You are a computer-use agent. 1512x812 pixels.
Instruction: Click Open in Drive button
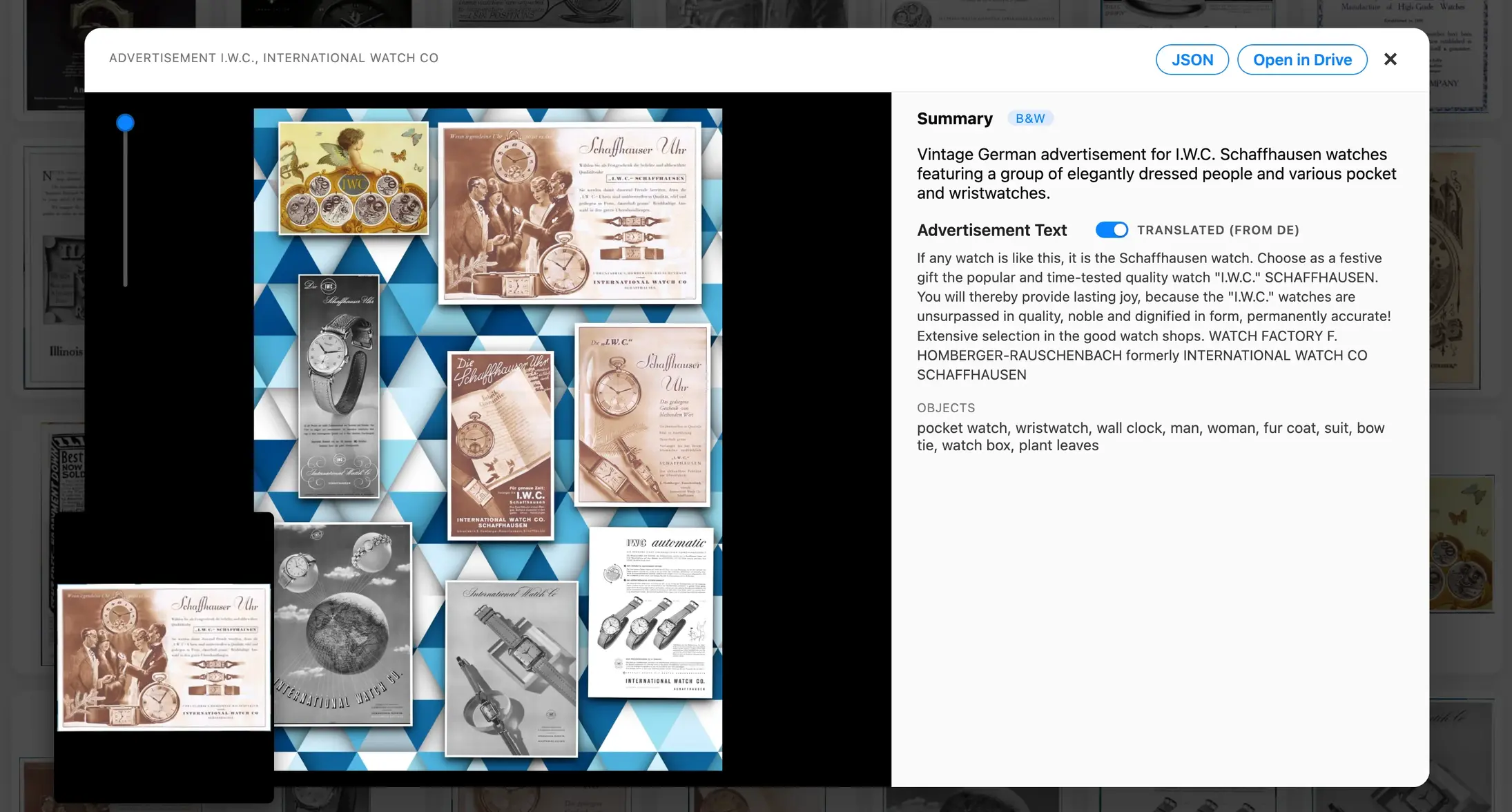coord(1302,59)
